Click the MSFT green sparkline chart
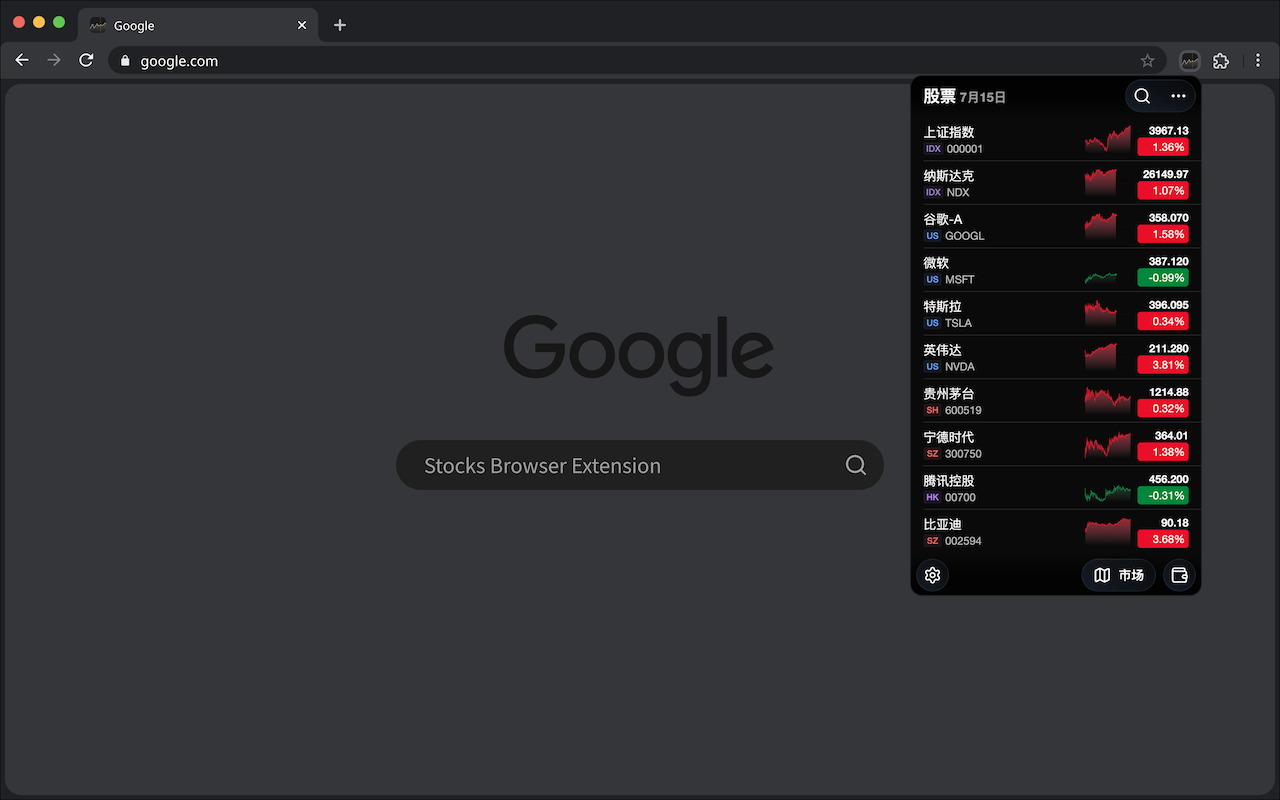 (x=1101, y=277)
